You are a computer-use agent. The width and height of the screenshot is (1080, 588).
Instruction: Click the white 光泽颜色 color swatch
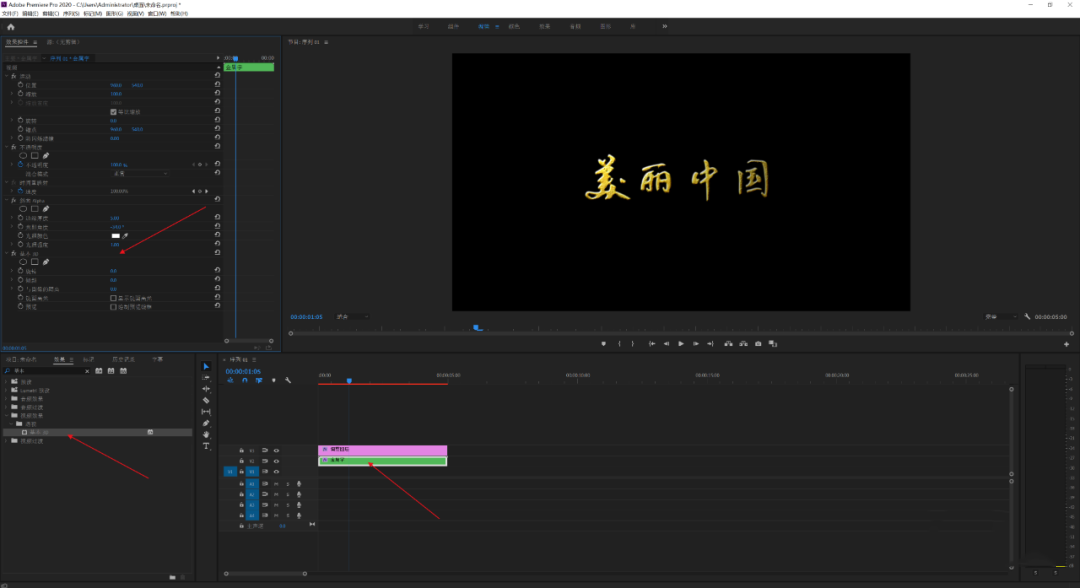(115, 235)
